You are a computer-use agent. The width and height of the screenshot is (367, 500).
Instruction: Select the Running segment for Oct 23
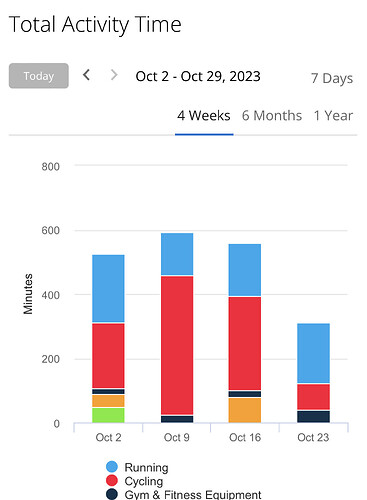point(313,353)
